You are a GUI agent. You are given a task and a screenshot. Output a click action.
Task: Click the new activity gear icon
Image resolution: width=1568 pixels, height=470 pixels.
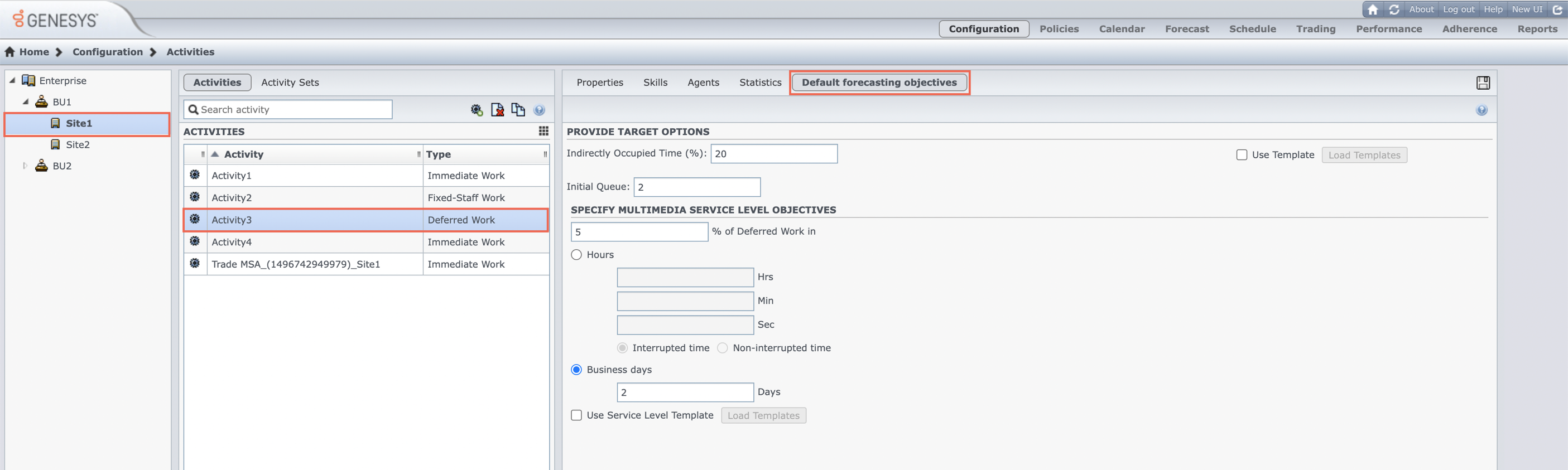pyautogui.click(x=477, y=110)
